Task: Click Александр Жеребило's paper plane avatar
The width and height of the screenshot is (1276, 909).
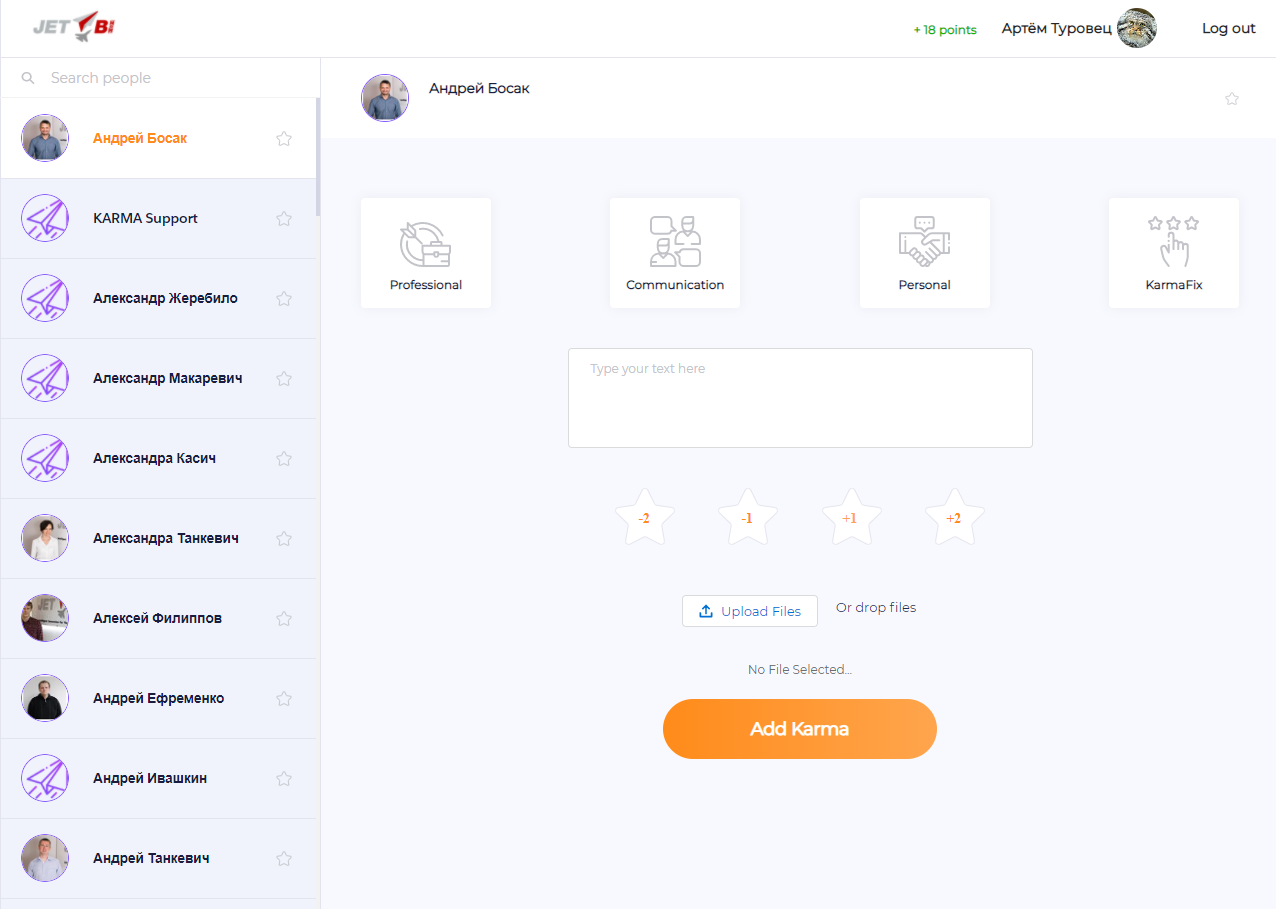Action: (45, 298)
